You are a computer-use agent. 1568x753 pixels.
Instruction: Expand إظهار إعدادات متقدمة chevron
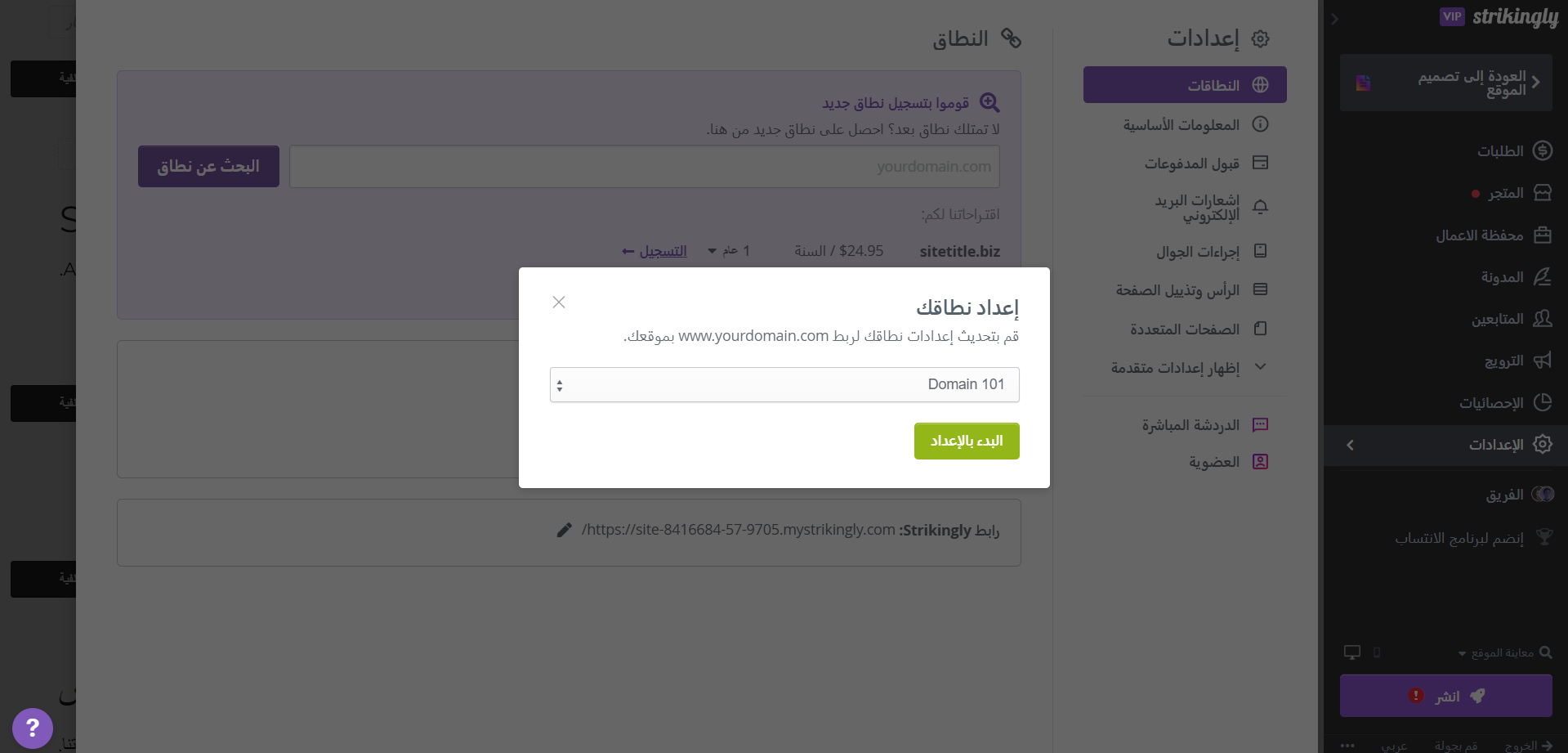tap(1260, 367)
